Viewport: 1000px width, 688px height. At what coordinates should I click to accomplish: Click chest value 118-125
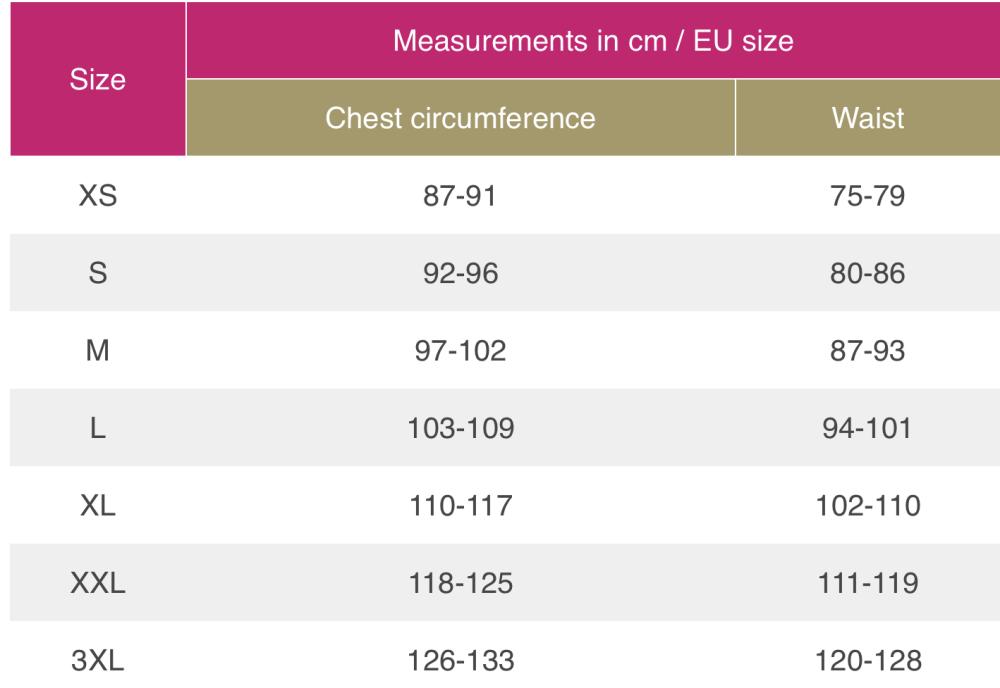point(461,584)
